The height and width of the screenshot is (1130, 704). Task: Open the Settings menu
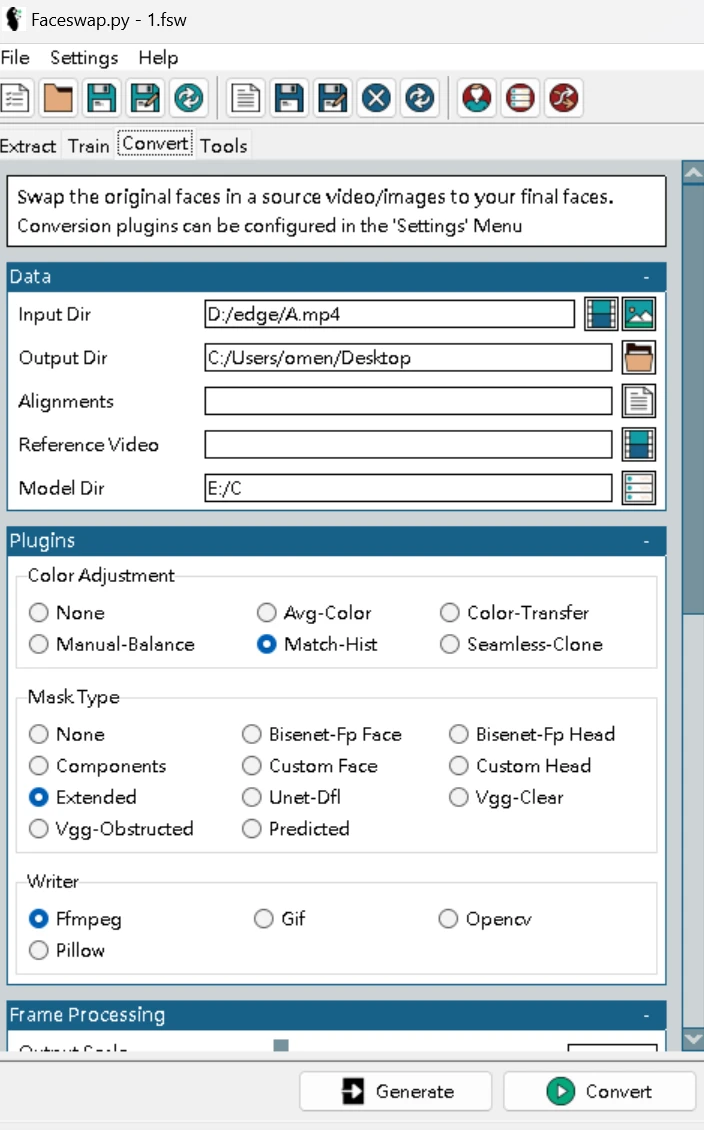tap(84, 58)
